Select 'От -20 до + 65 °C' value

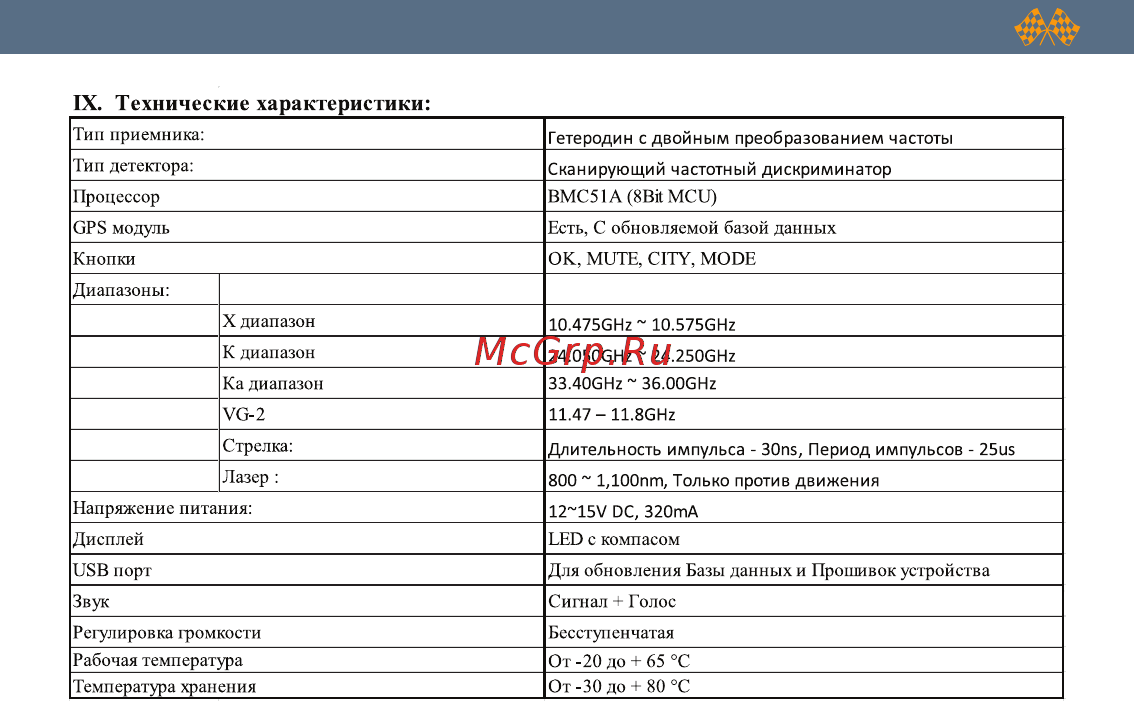[619, 660]
